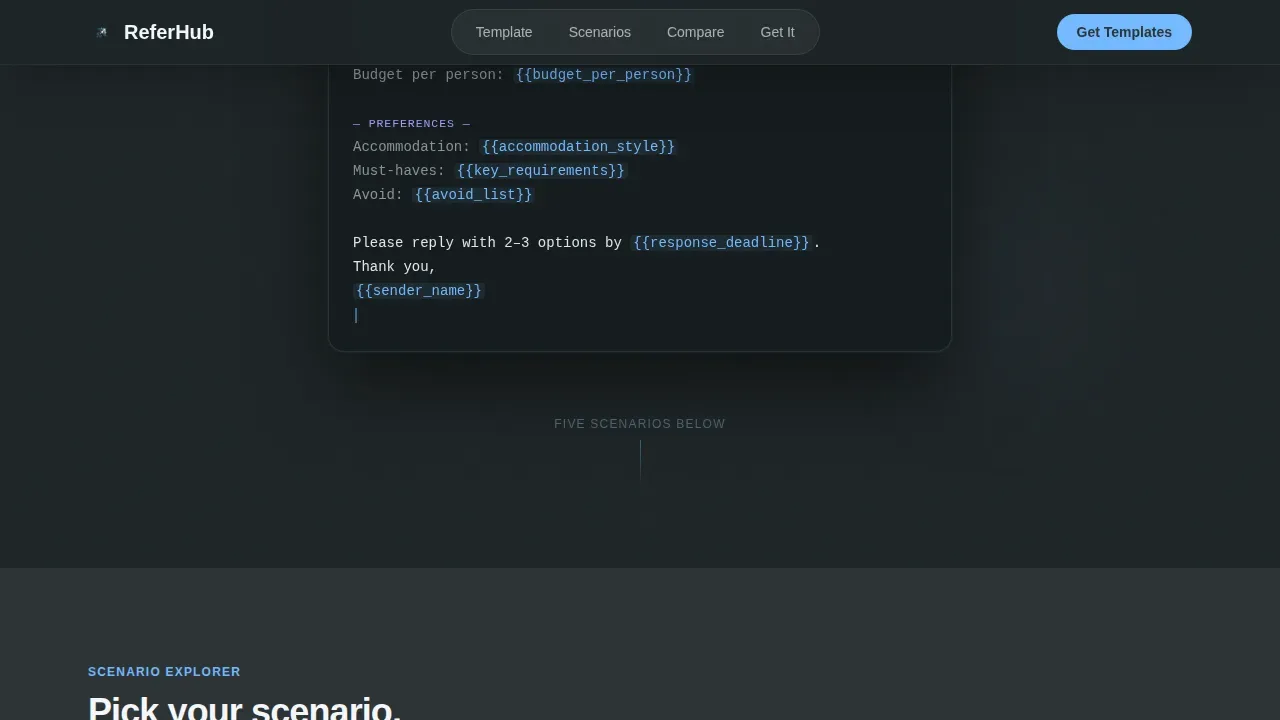The height and width of the screenshot is (720, 1280).
Task: Open the Scenarios nav item
Action: coord(600,32)
